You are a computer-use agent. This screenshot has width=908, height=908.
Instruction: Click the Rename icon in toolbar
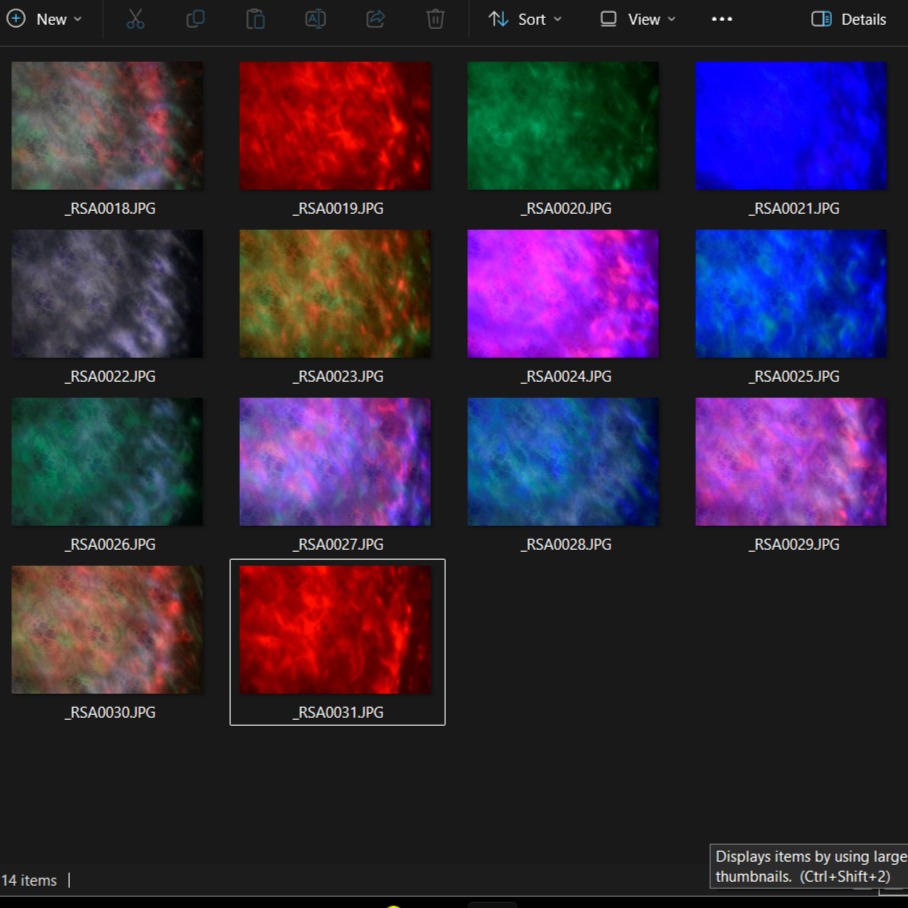point(315,19)
